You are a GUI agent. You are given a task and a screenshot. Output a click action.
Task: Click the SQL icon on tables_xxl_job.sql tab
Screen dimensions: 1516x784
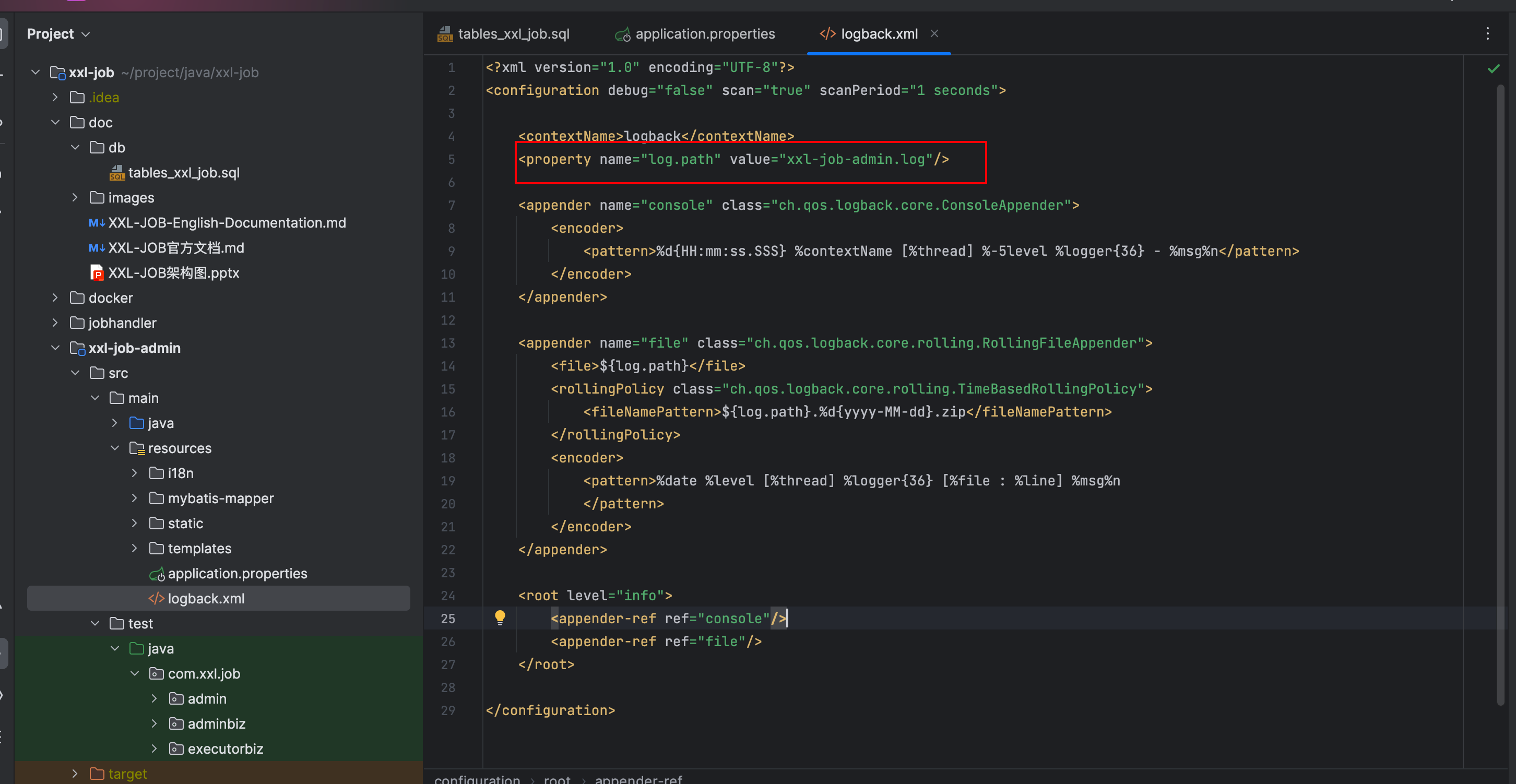(x=445, y=34)
